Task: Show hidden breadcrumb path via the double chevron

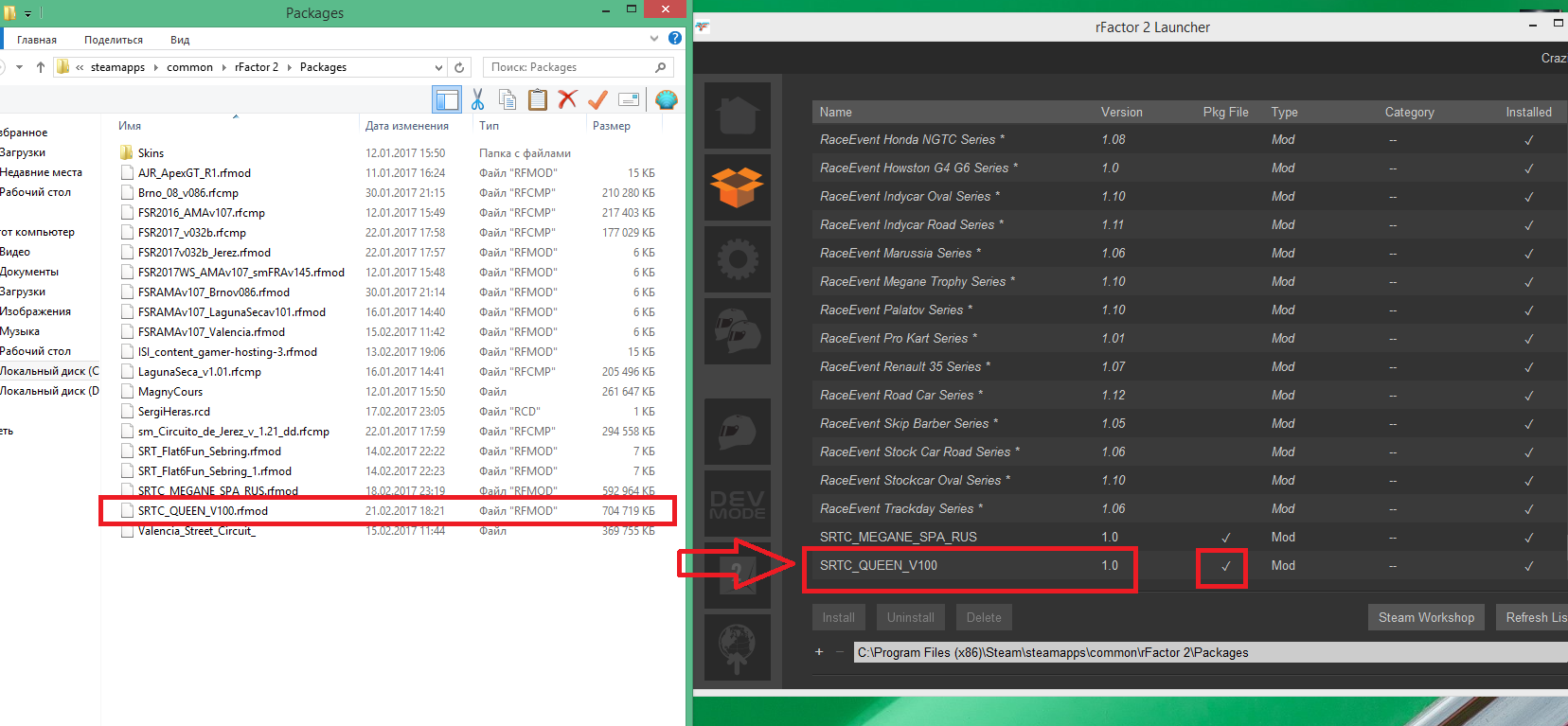Action: coord(80,67)
